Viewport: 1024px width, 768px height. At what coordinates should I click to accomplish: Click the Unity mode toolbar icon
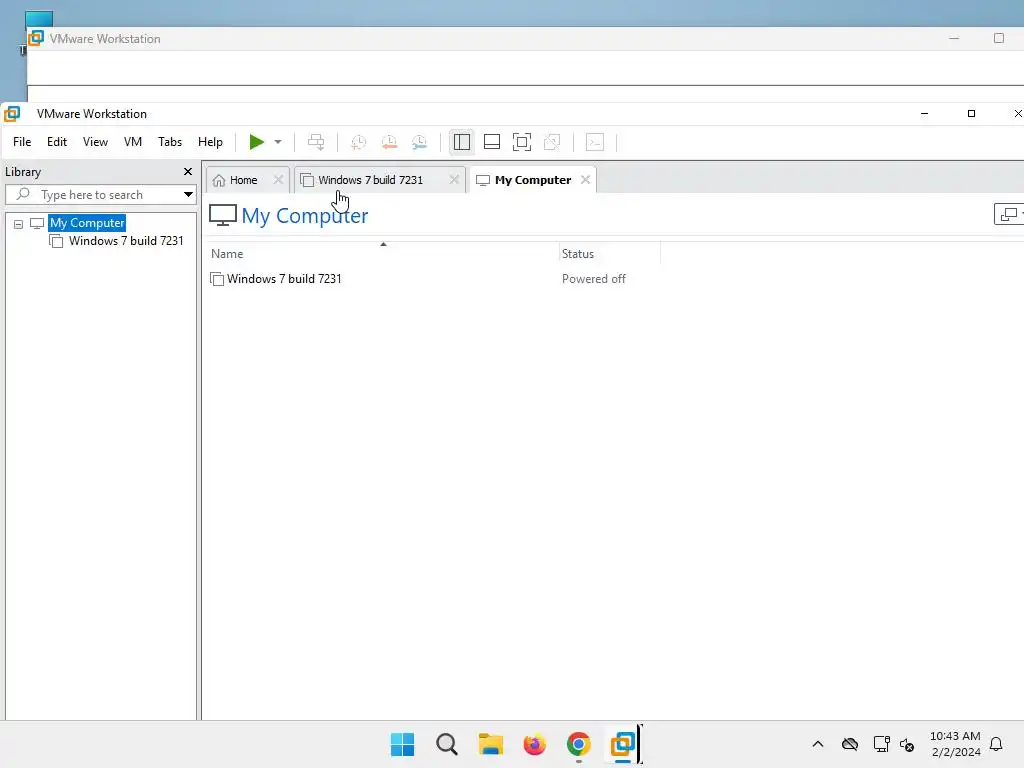(x=552, y=142)
